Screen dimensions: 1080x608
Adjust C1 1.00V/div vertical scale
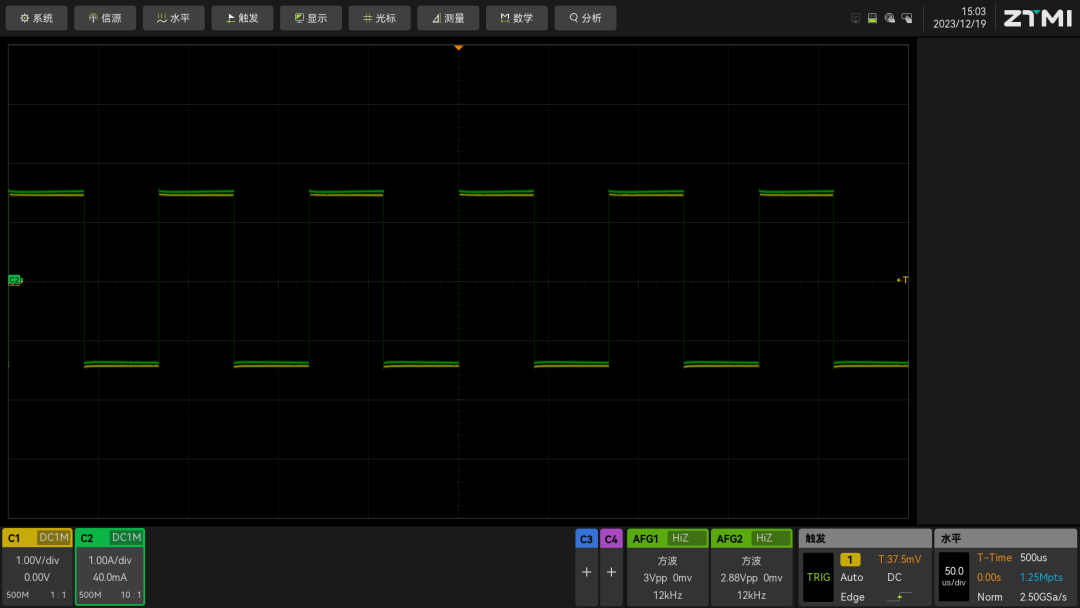(37, 560)
